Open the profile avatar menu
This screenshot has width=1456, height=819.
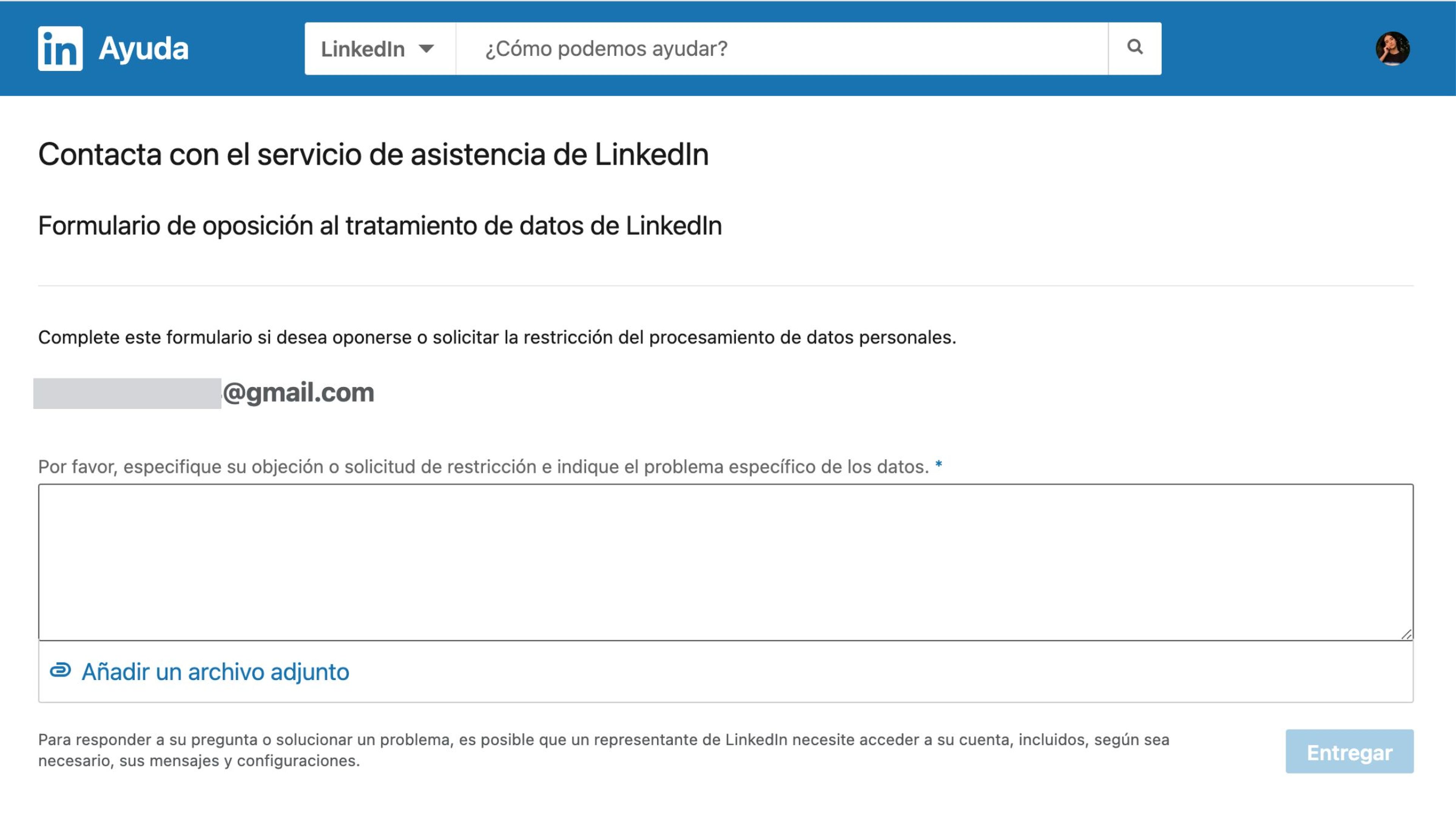coord(1392,49)
